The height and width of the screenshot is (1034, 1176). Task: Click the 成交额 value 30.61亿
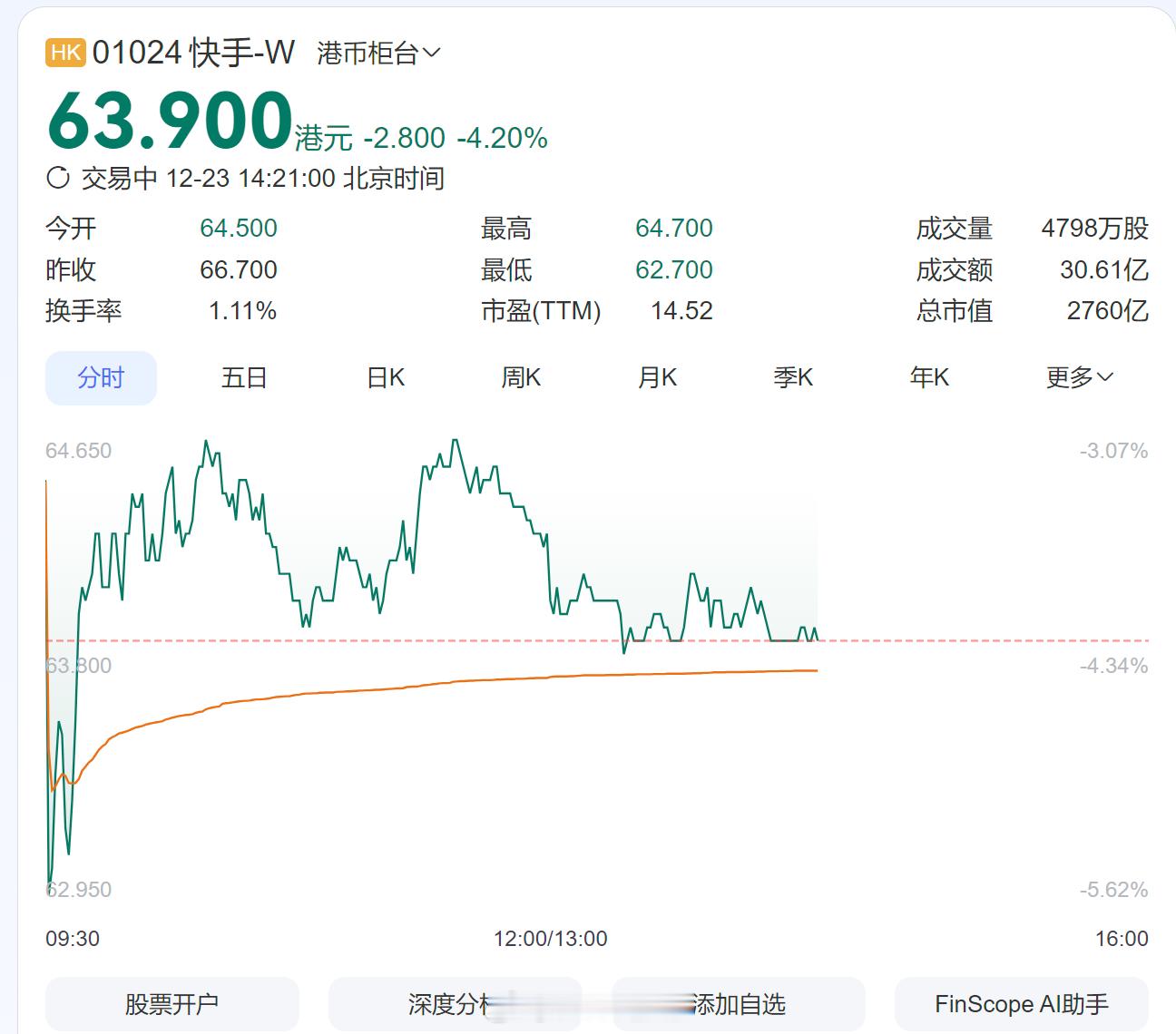point(1104,269)
